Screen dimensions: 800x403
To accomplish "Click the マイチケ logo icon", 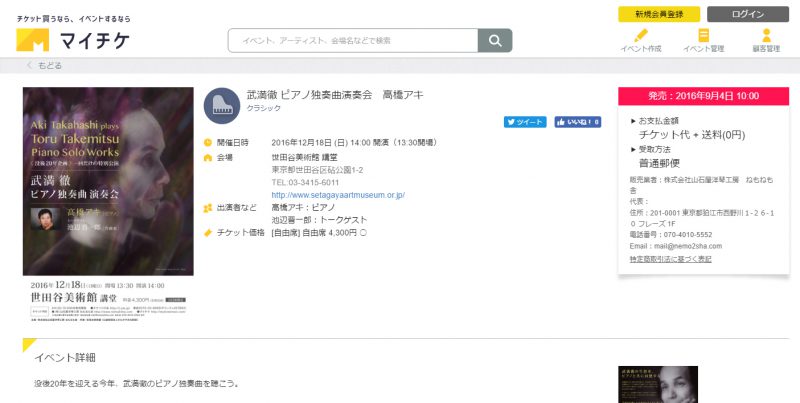I will click(x=33, y=40).
